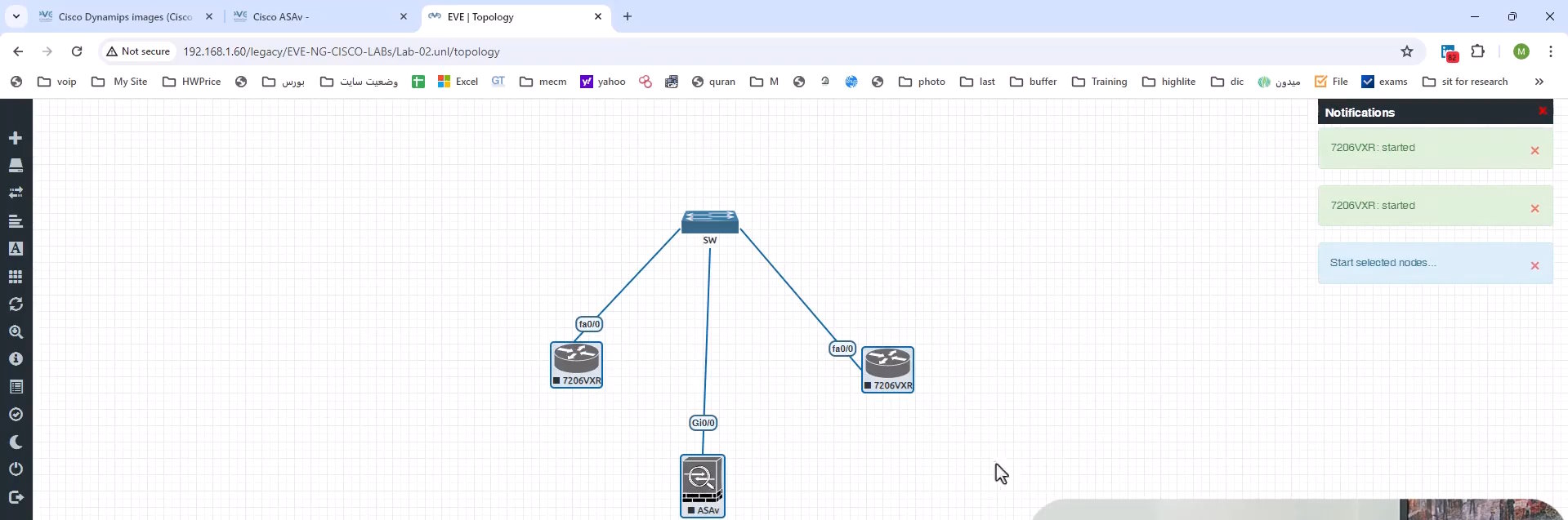This screenshot has width=1568, height=520.
Task: Open the mecm bookmarks folder
Action: pos(543,82)
